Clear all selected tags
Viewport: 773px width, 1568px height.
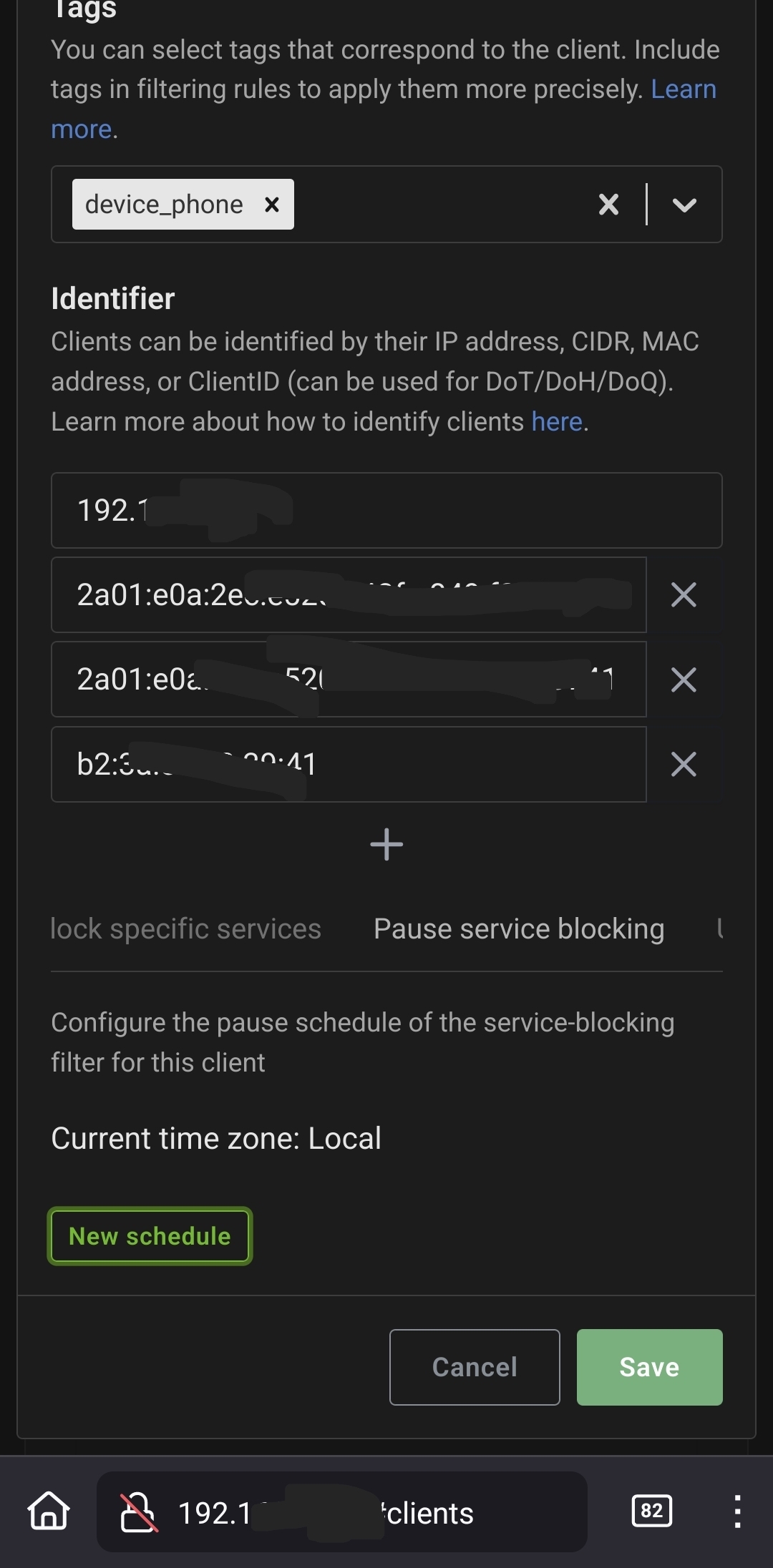coord(608,205)
